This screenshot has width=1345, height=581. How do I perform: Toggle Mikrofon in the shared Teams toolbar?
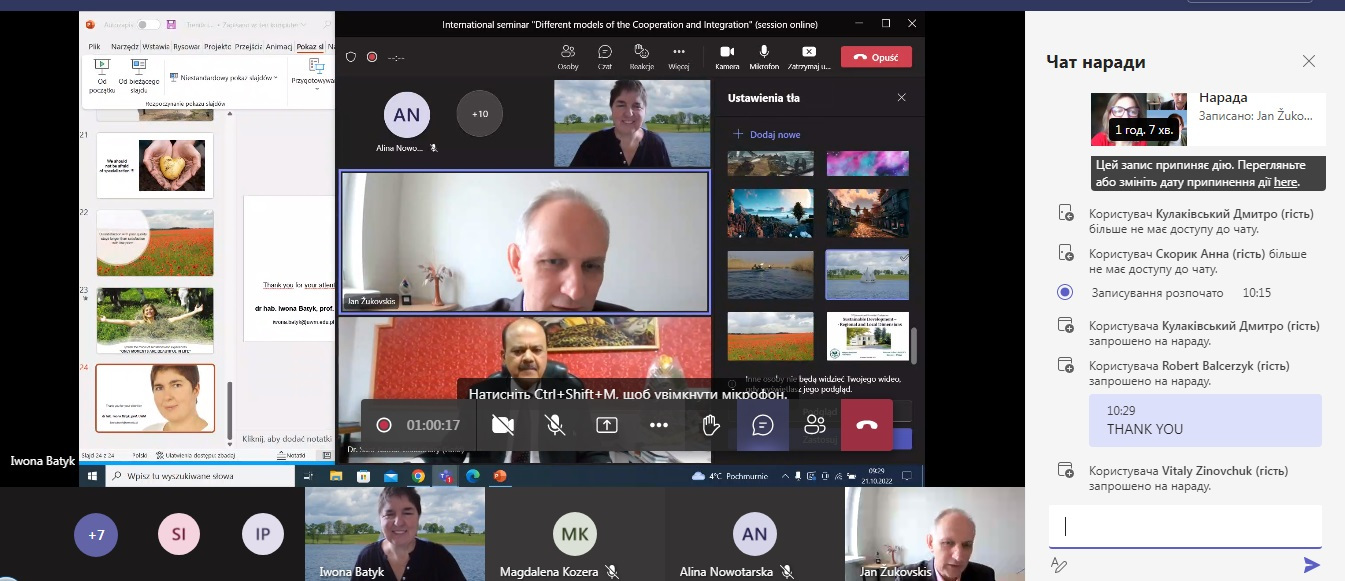coord(764,56)
